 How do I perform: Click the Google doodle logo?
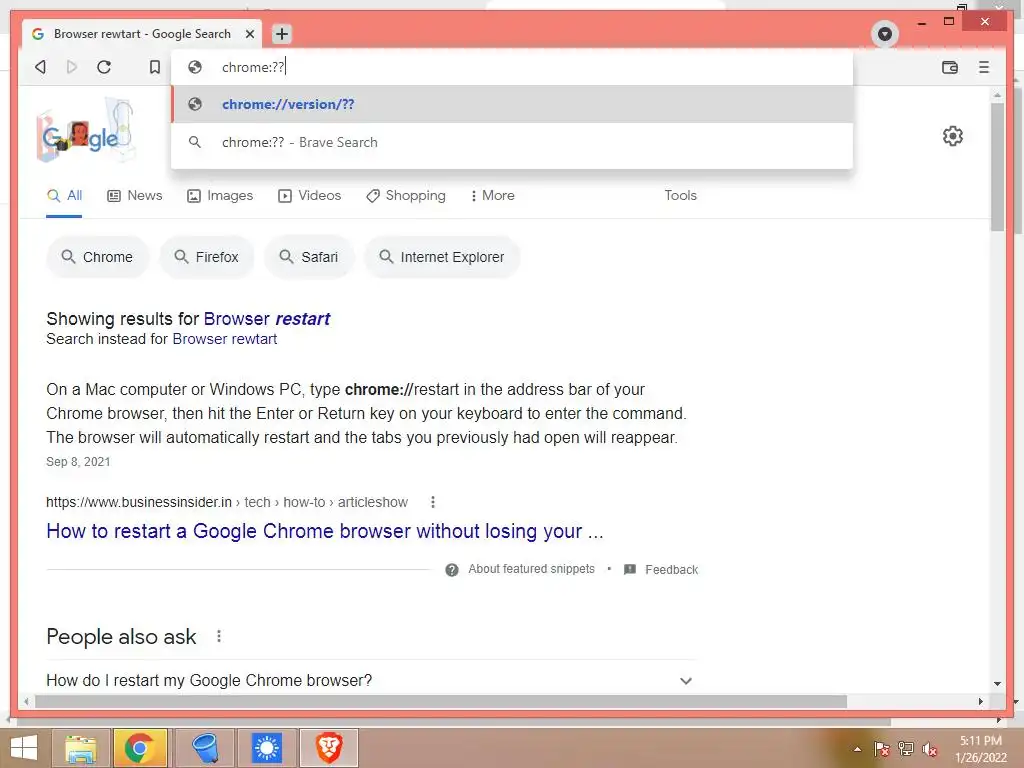coord(86,130)
